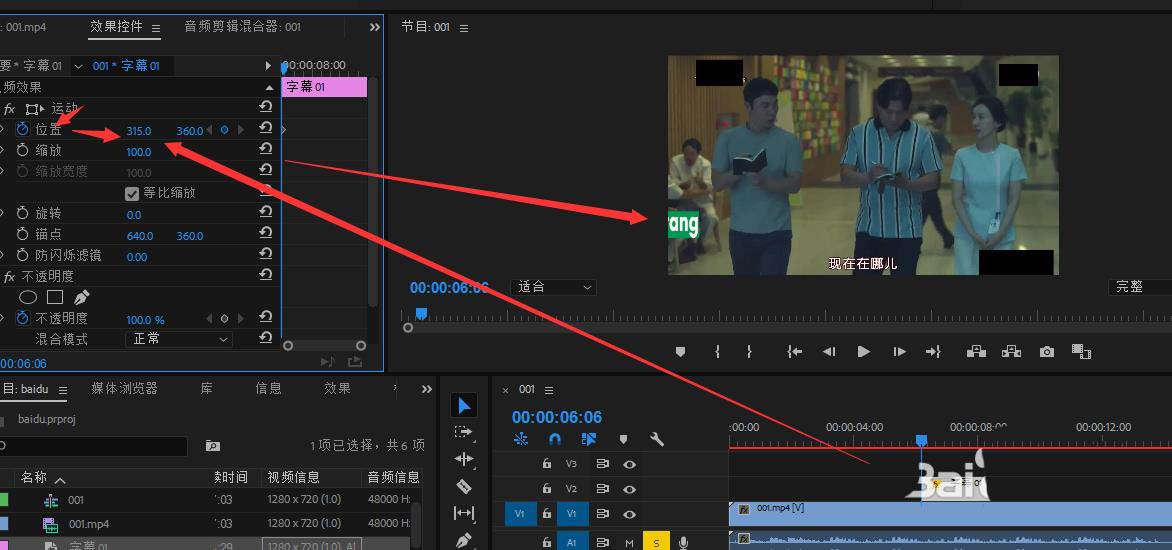Toggle Rotation (旋转) stopwatch animation

(22, 214)
